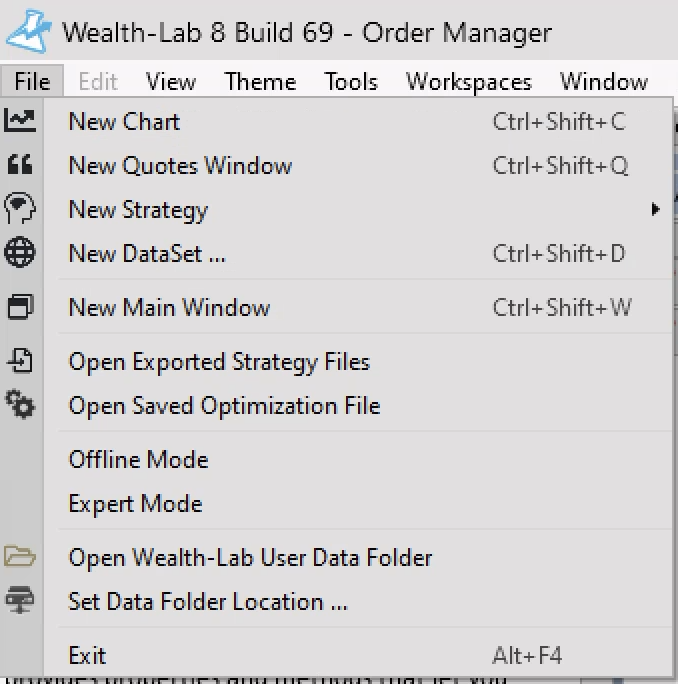Click the Wealth-Lab flask logo
Screen dimensions: 678x684
point(28,31)
